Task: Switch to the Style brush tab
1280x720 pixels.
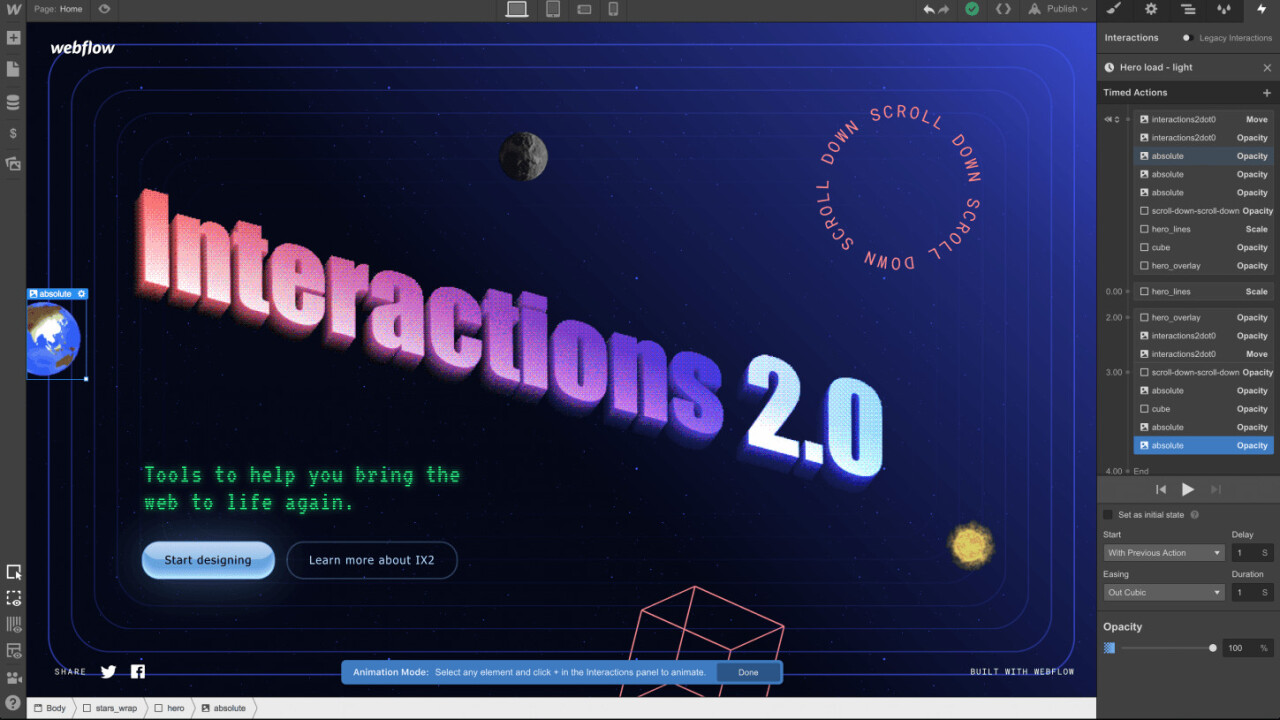Action: [1114, 9]
